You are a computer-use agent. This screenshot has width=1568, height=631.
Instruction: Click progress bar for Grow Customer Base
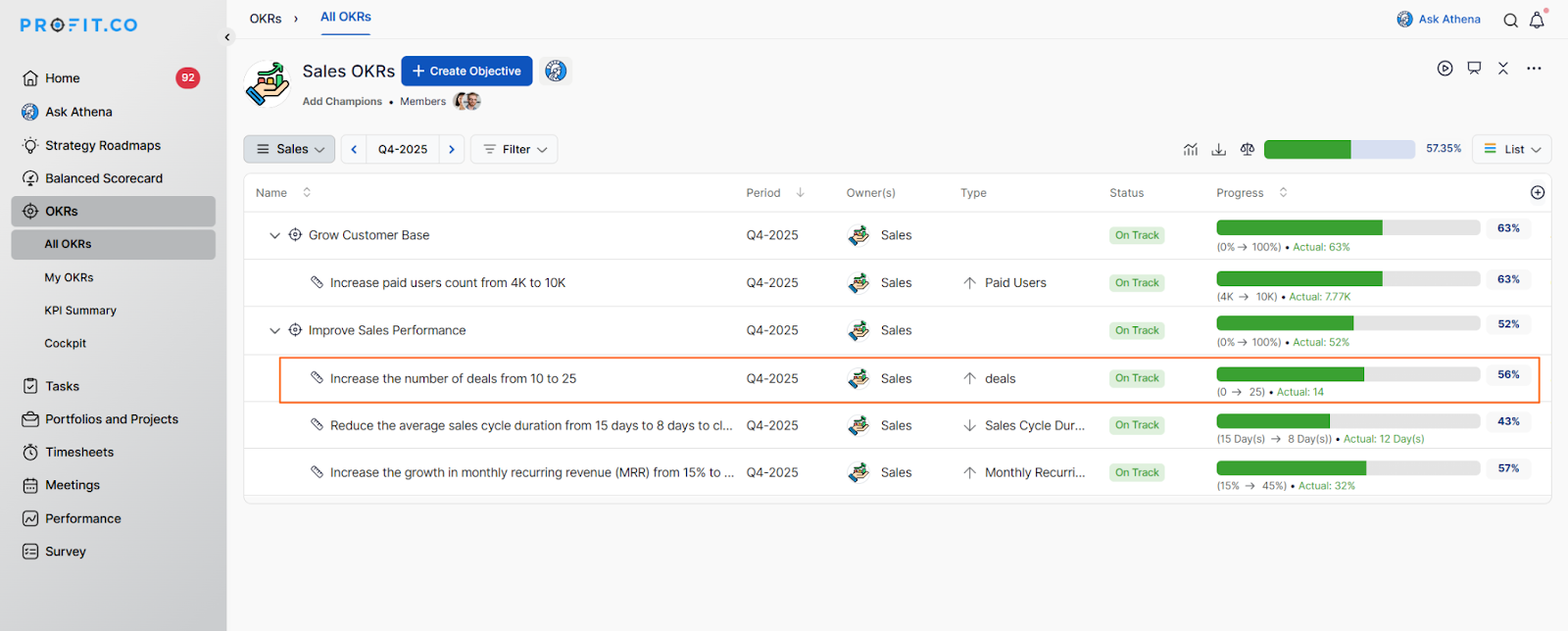click(1348, 227)
